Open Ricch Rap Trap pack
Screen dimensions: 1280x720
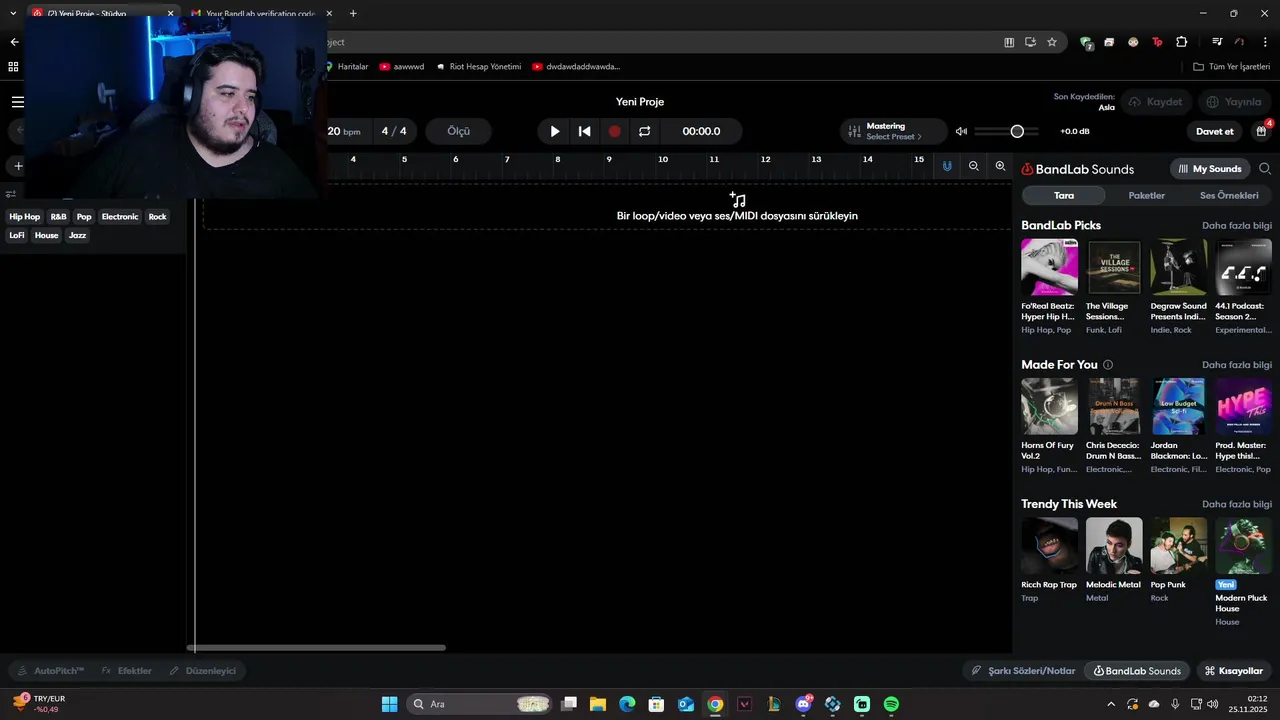[1049, 545]
